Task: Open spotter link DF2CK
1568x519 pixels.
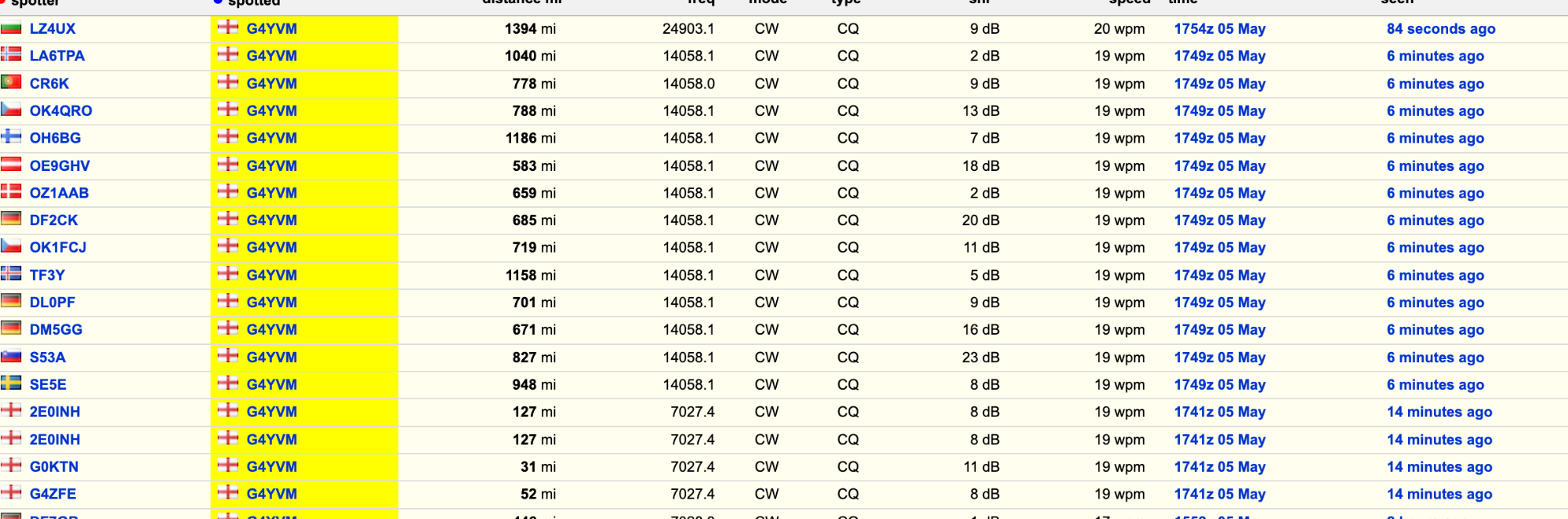Action: (53, 220)
